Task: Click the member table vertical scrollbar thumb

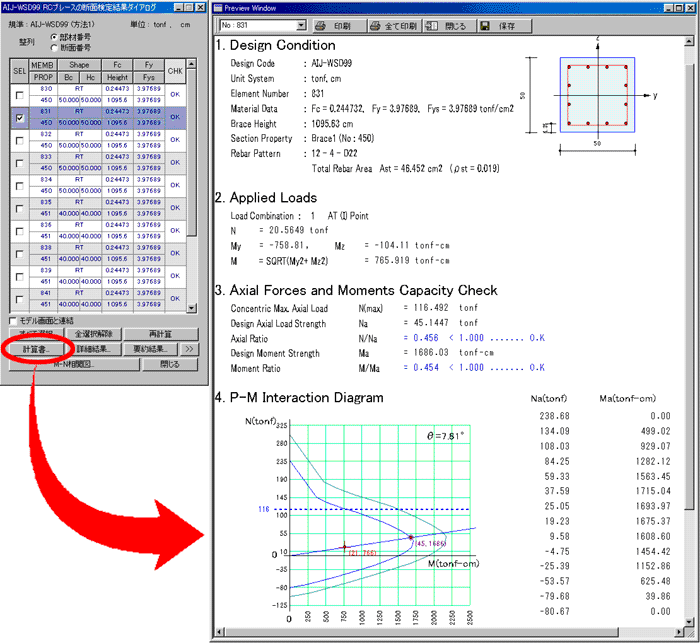Action: pos(192,152)
